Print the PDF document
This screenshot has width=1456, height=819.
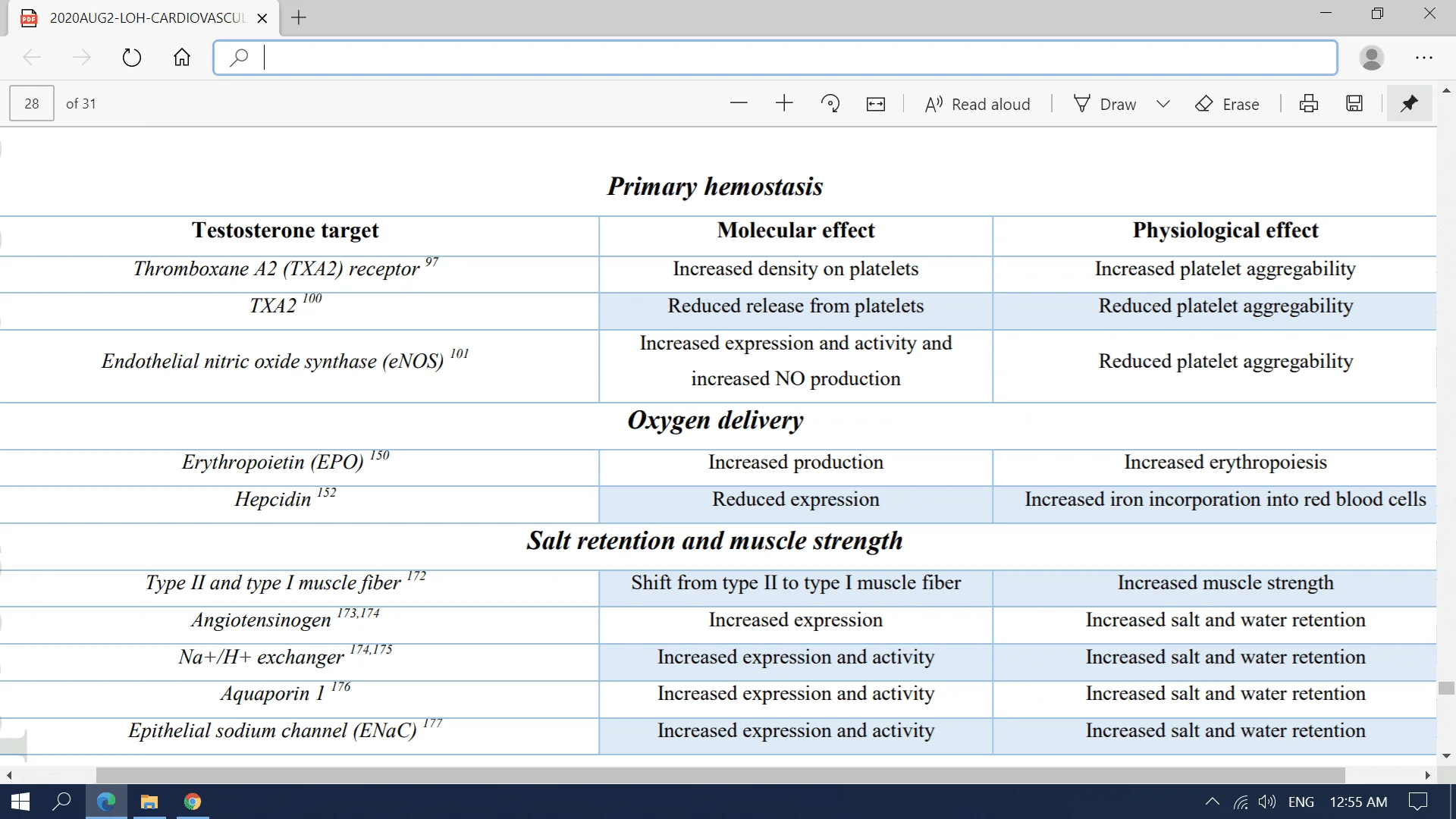pyautogui.click(x=1309, y=104)
